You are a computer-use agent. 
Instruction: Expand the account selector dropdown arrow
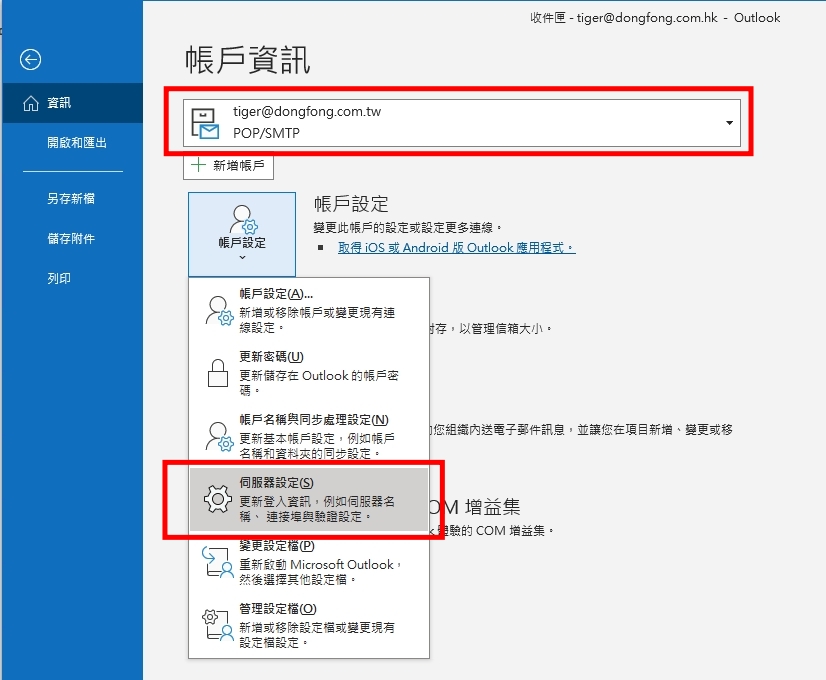click(730, 123)
